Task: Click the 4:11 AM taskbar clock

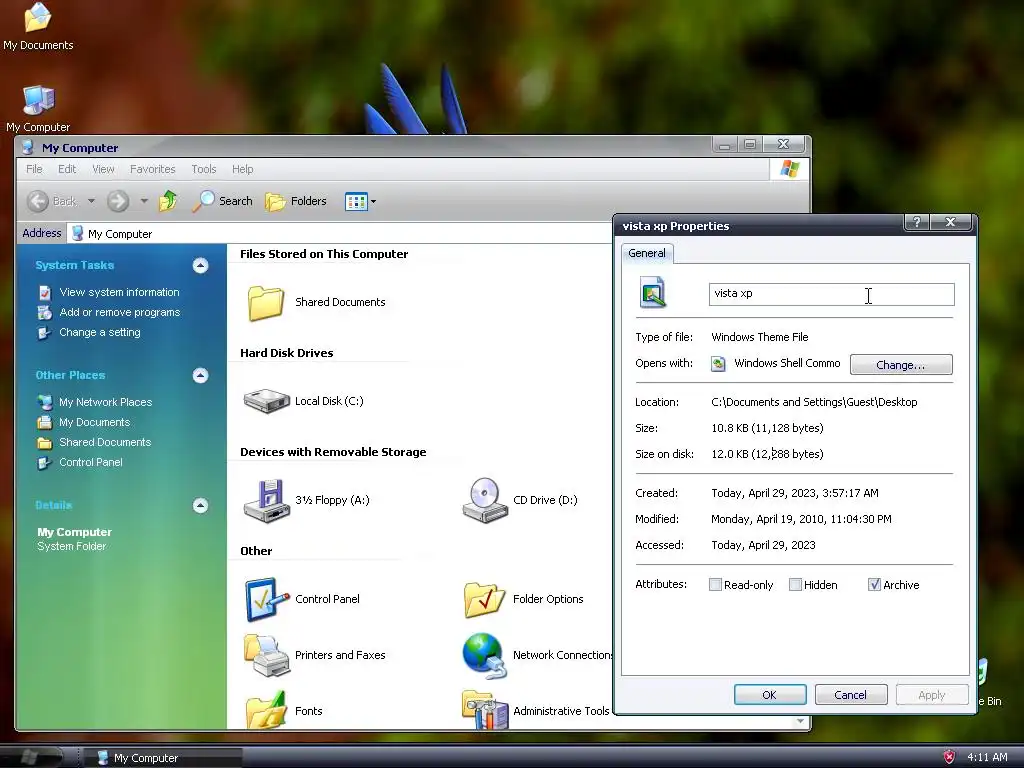Action: [x=987, y=757]
